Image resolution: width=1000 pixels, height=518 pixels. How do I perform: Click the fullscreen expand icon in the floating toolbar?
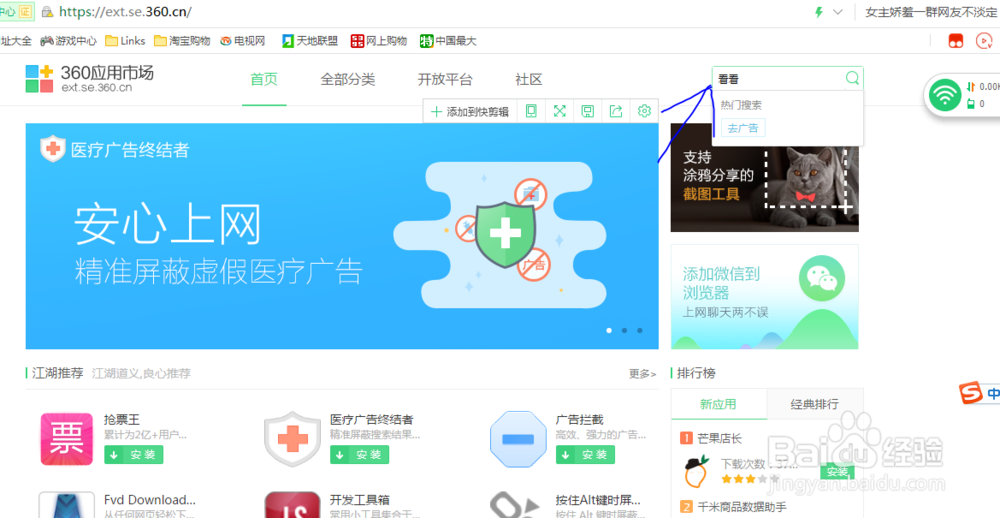pos(559,112)
